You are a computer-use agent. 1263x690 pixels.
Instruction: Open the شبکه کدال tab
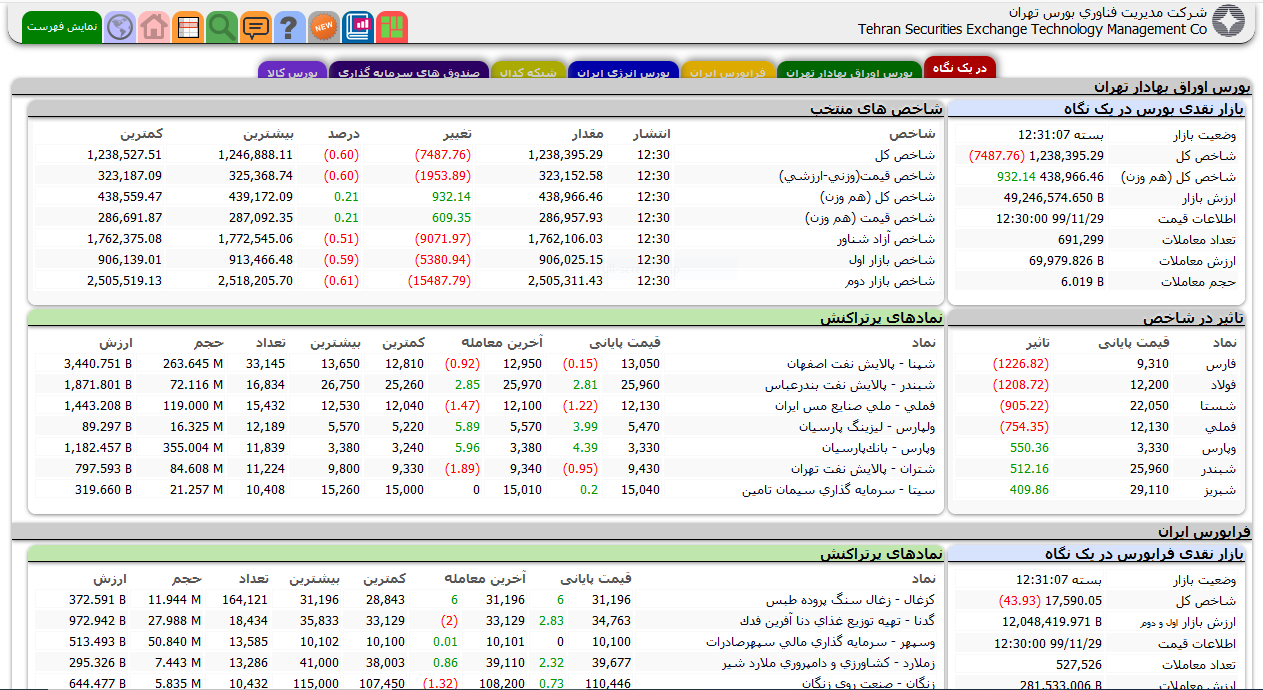529,72
